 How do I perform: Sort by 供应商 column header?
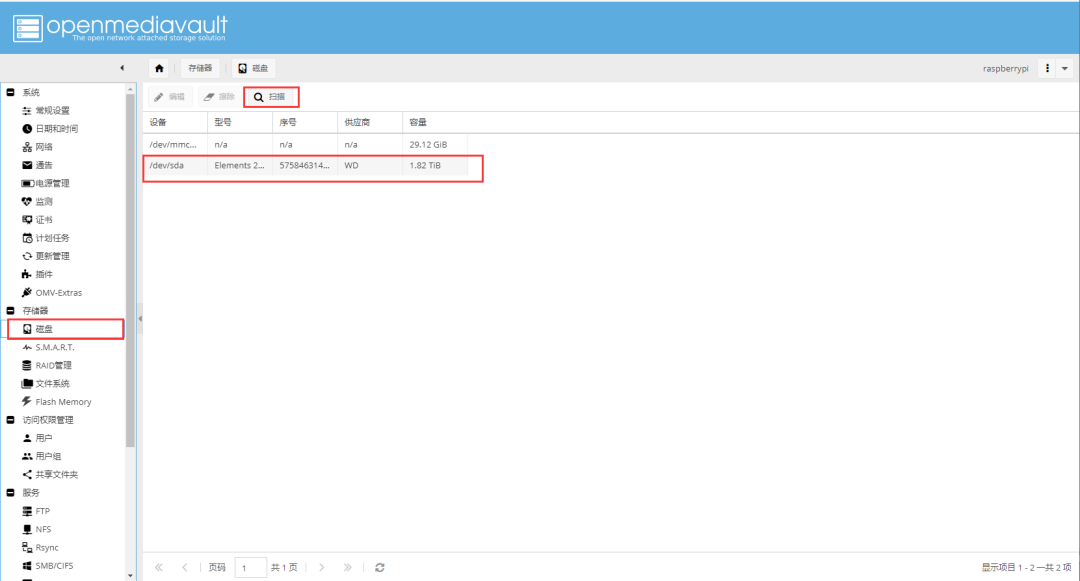tap(370, 122)
